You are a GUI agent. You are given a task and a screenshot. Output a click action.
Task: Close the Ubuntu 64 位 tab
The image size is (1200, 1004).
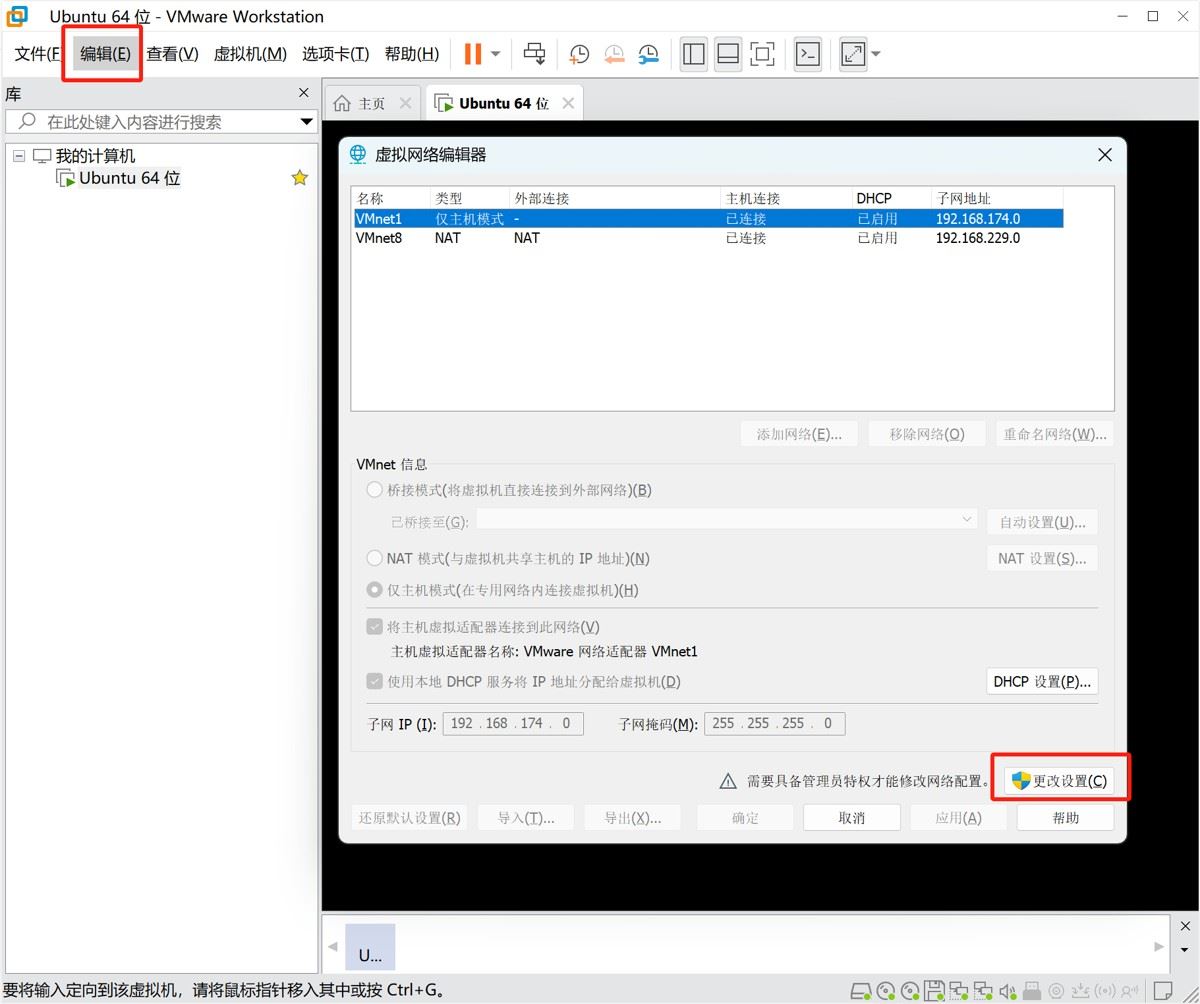click(568, 103)
